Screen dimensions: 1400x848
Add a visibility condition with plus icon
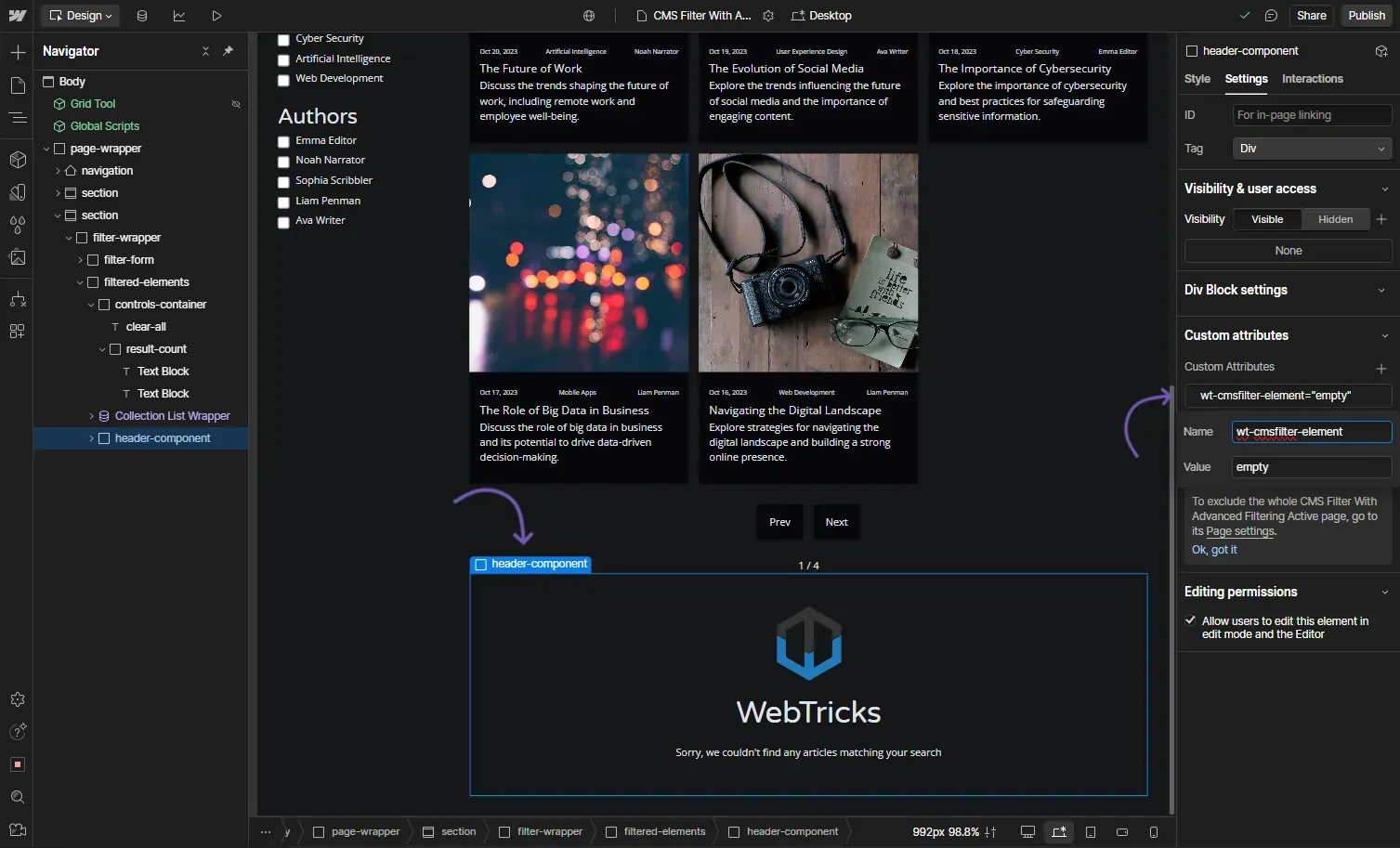click(1381, 219)
